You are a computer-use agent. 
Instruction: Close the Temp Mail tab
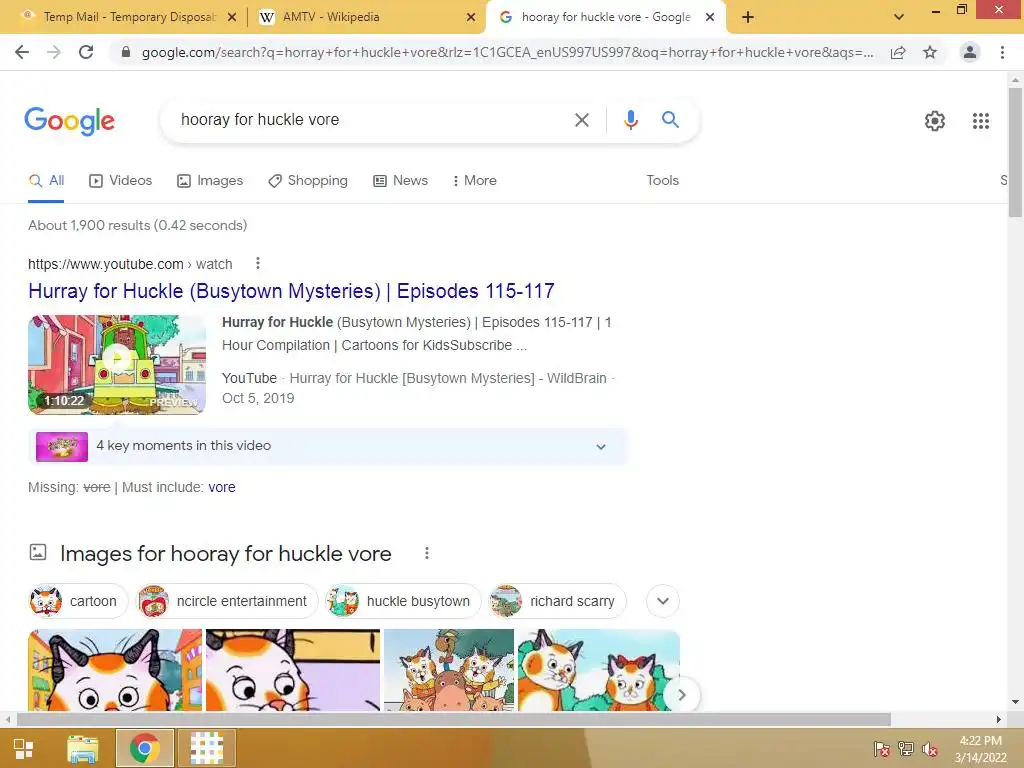click(232, 17)
